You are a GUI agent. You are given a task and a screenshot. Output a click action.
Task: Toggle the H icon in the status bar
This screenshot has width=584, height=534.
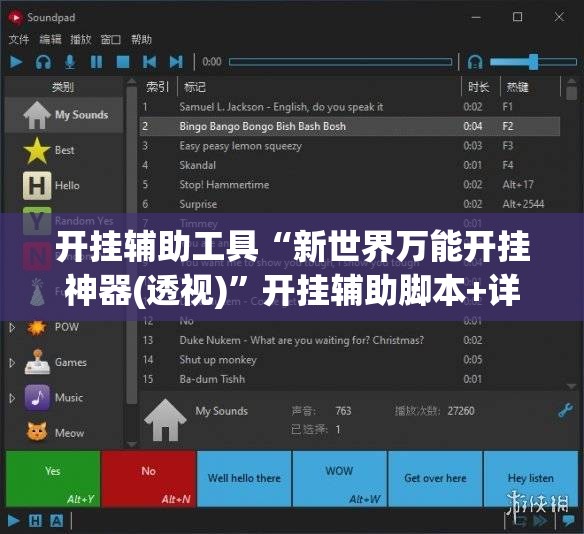coord(35,521)
